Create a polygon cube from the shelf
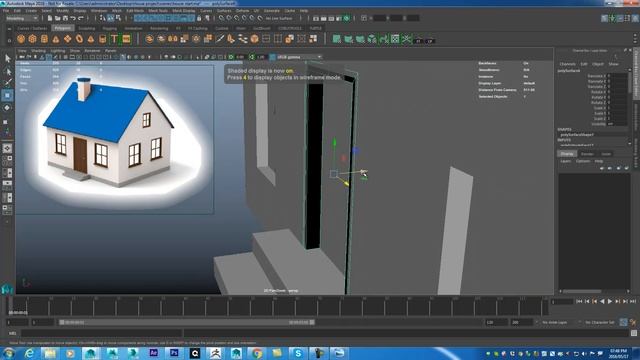The width and height of the screenshot is (640, 360). click(x=33, y=39)
